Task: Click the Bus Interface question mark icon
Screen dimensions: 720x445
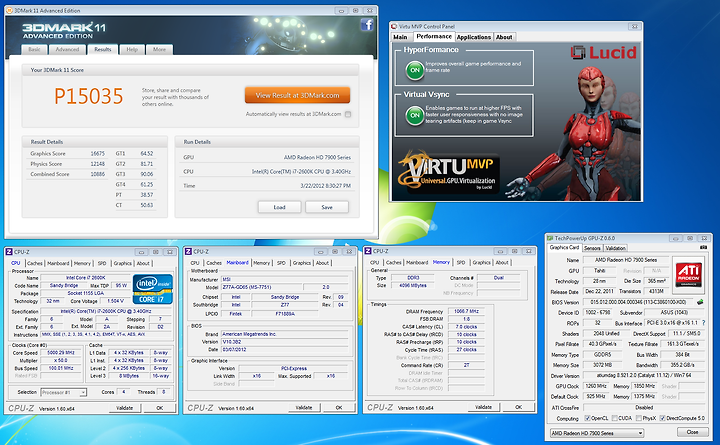Action: [703, 323]
